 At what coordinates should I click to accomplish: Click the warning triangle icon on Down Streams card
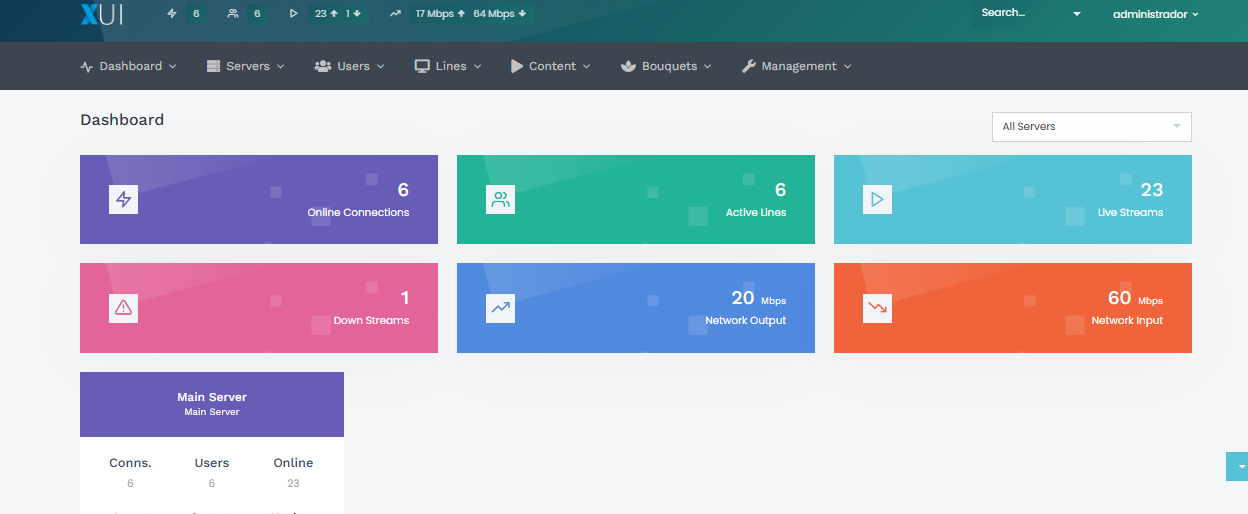click(123, 308)
